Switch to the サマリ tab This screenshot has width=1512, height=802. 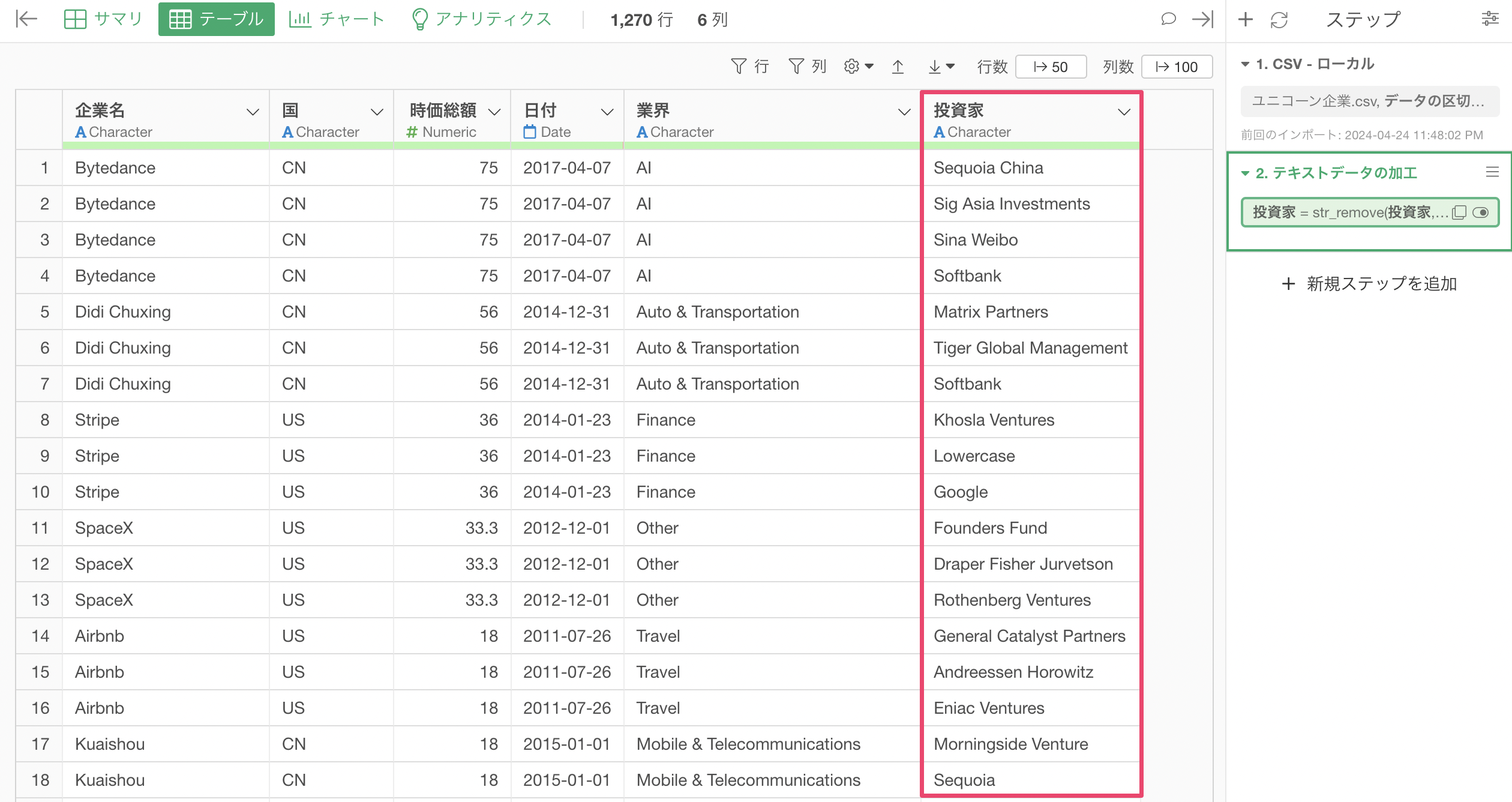(103, 19)
